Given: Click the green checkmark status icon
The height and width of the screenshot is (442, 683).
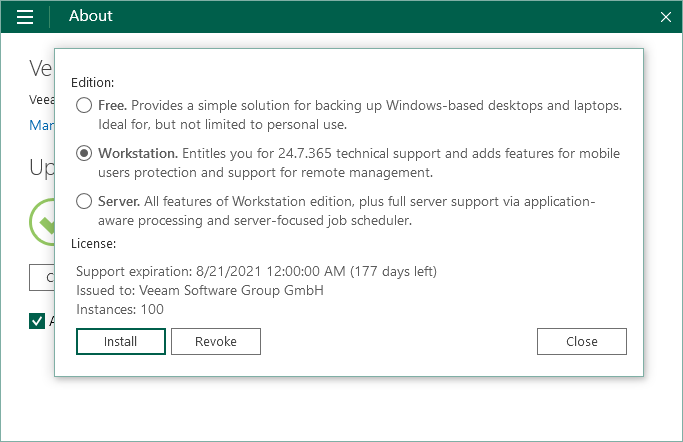Looking at the screenshot, I should click(42, 222).
